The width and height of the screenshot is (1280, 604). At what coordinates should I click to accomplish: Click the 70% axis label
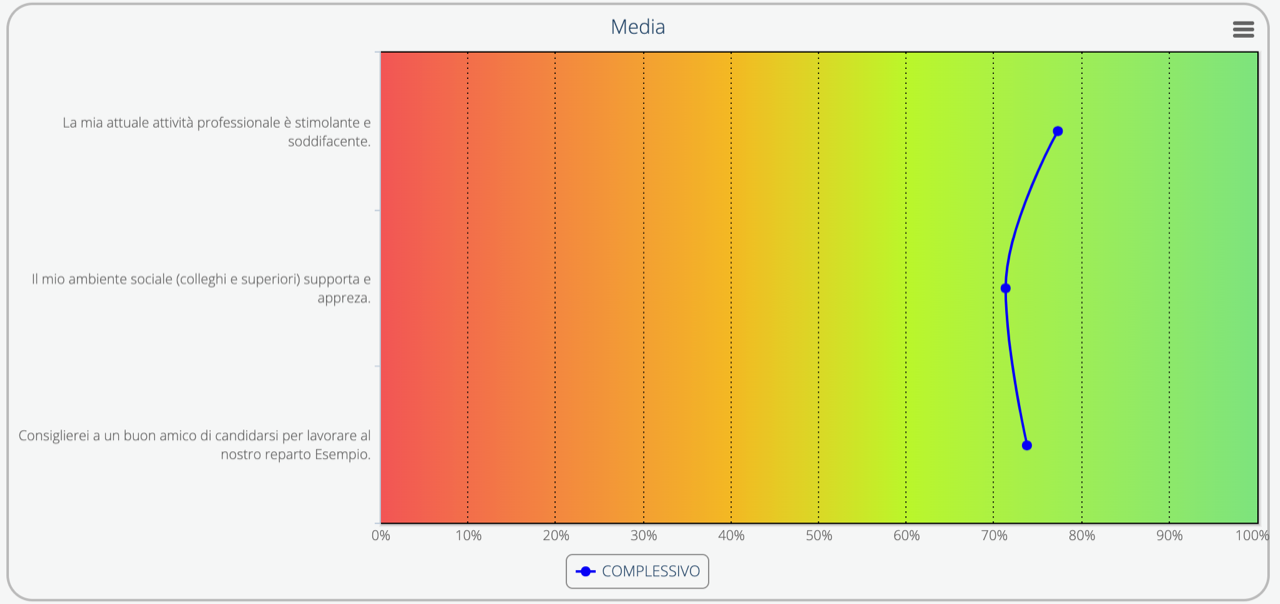point(994,536)
